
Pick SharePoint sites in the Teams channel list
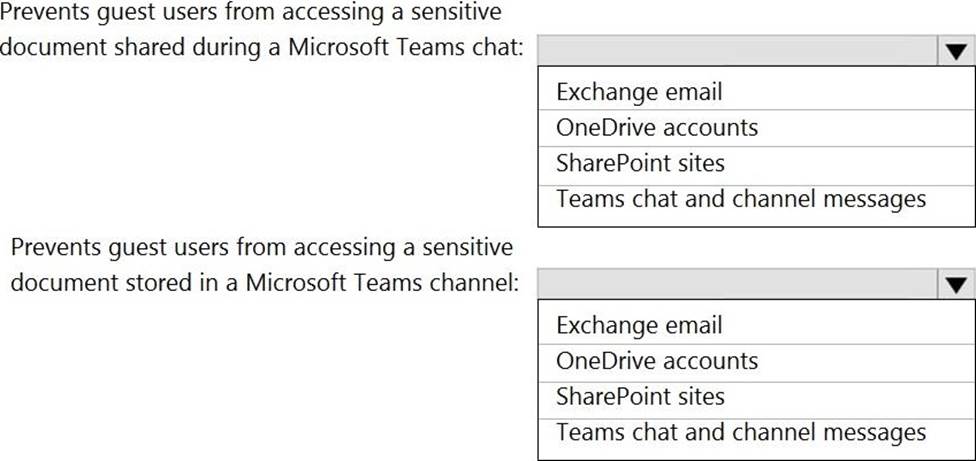click(640, 396)
